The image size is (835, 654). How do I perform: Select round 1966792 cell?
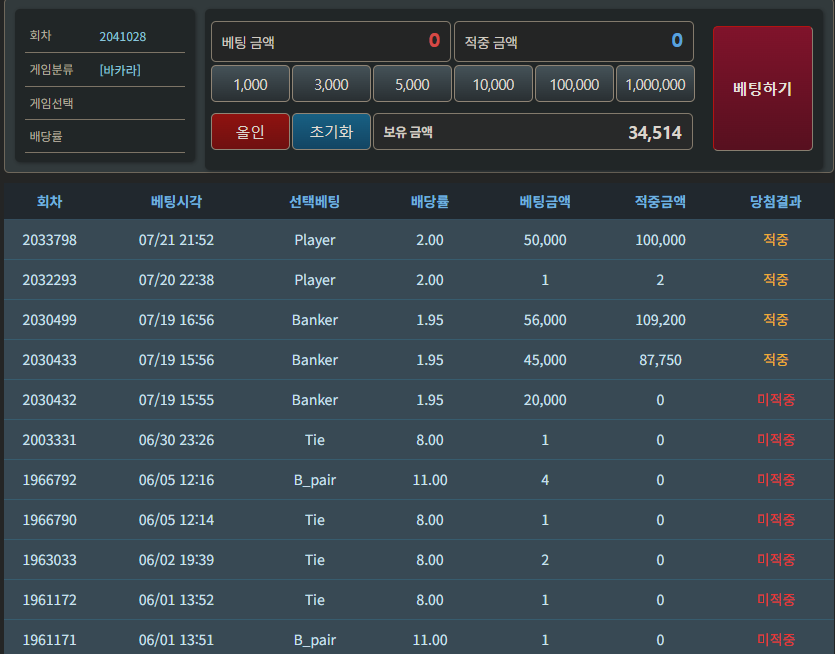50,480
